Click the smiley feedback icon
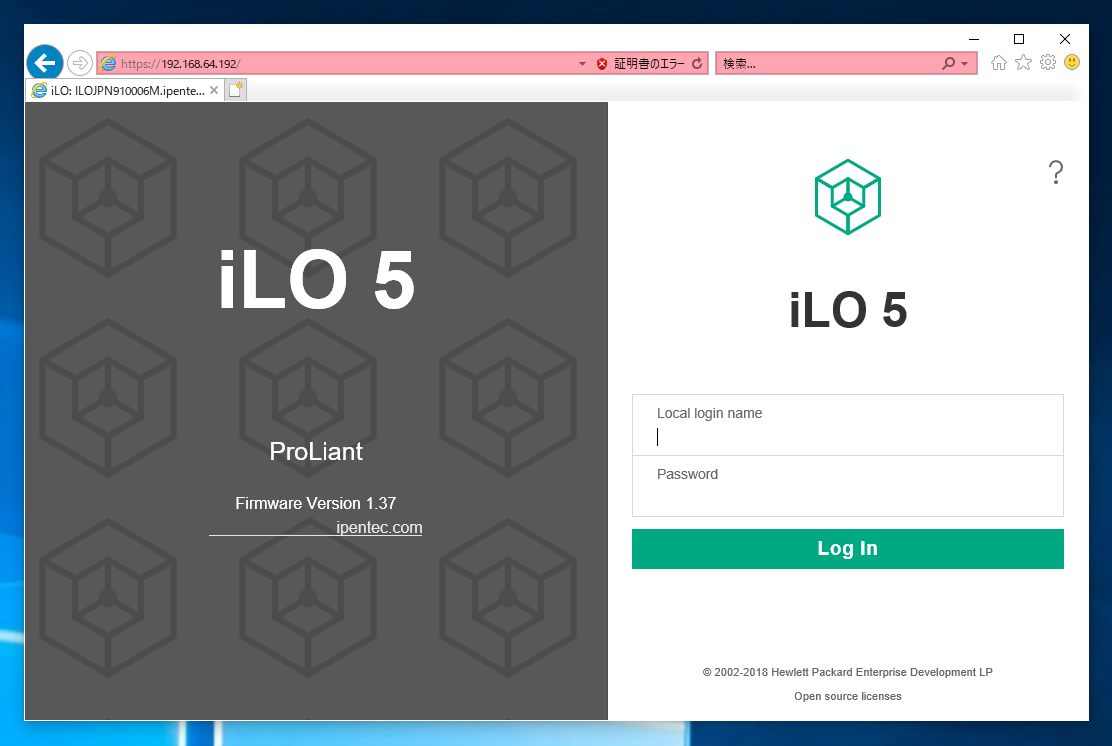Screen dimensions: 1112x746 pyautogui.click(x=1072, y=62)
